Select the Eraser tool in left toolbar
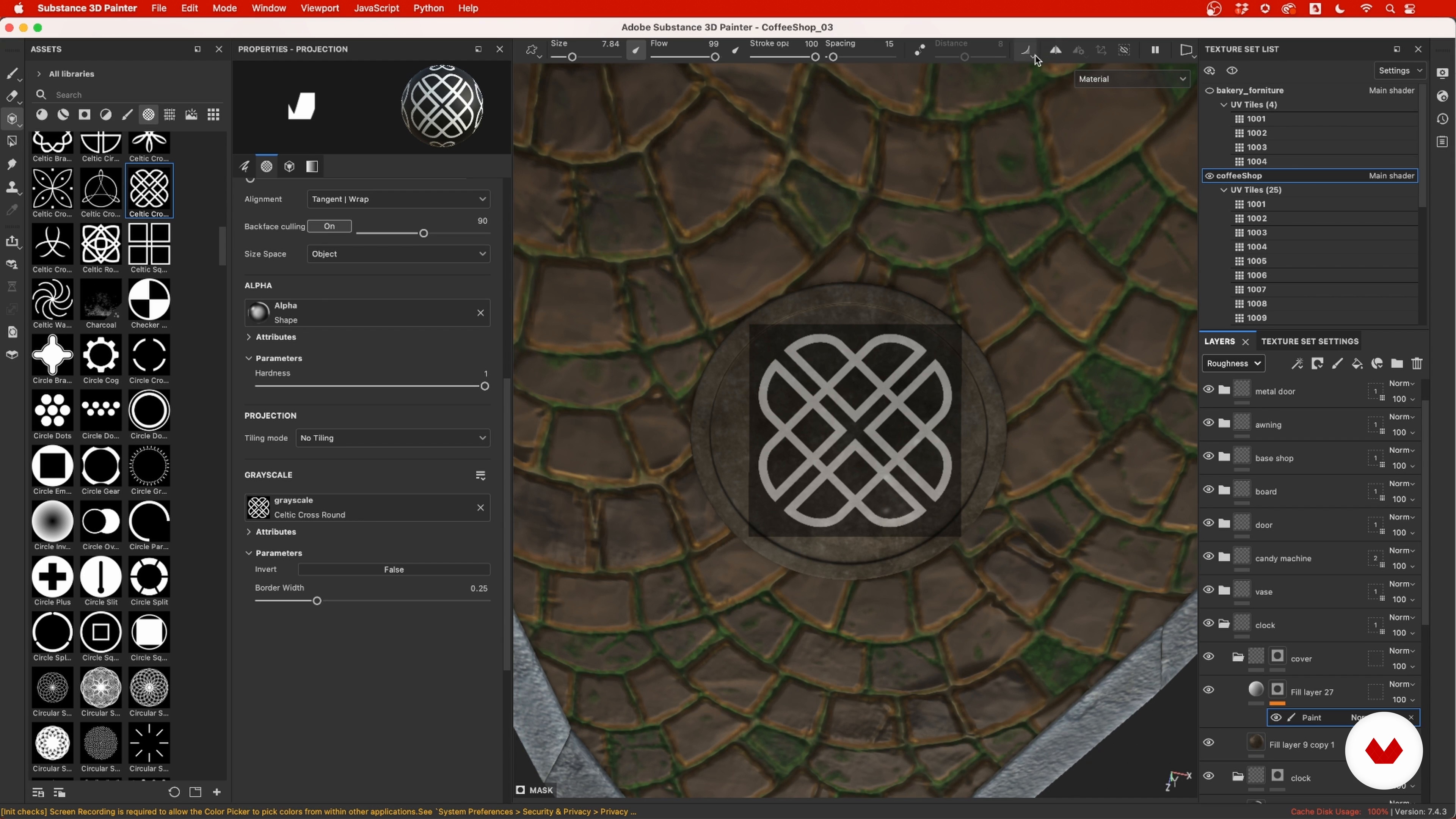 12,96
